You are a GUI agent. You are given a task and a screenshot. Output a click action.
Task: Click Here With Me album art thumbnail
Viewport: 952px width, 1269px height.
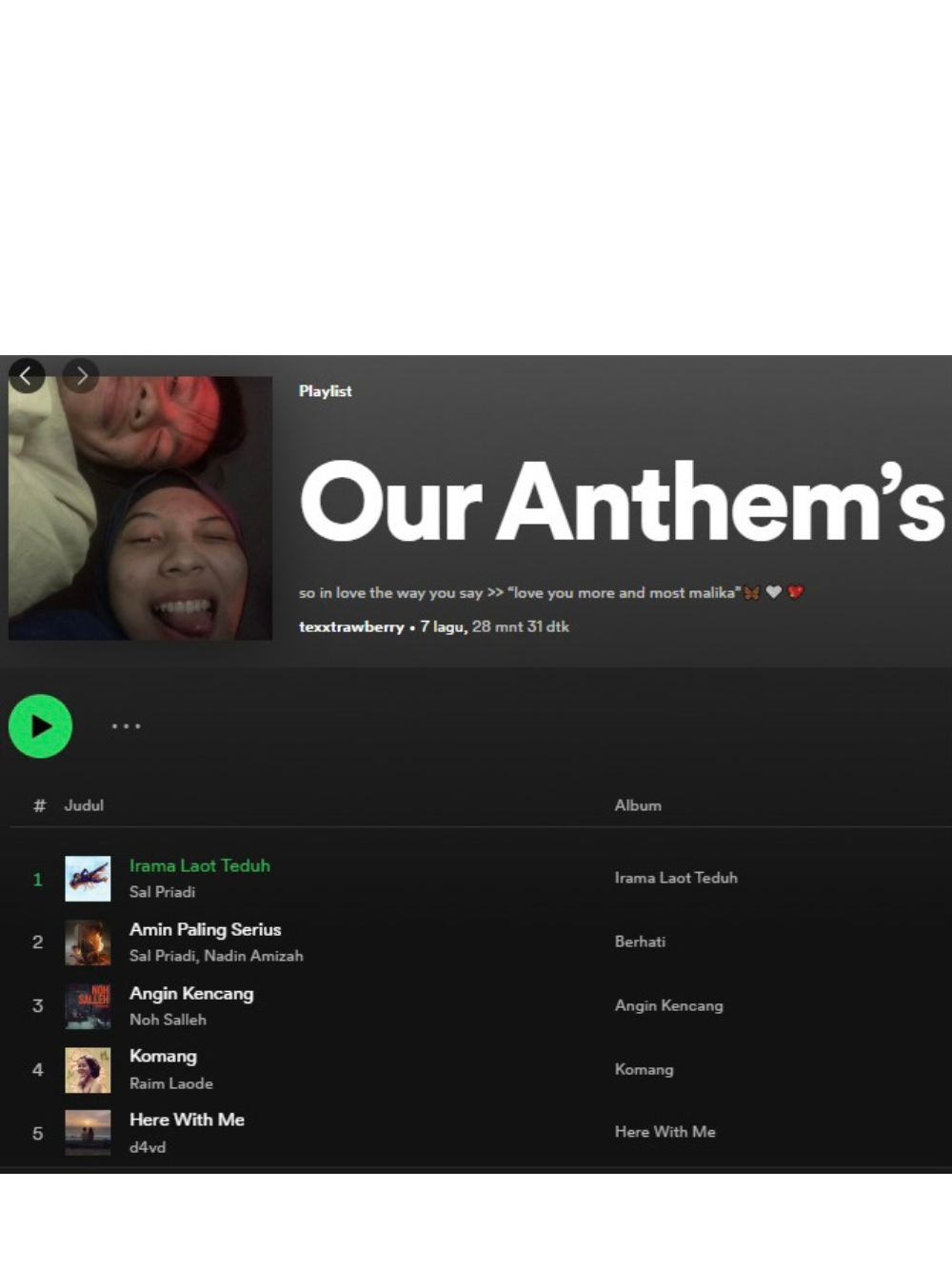pyautogui.click(x=88, y=1133)
